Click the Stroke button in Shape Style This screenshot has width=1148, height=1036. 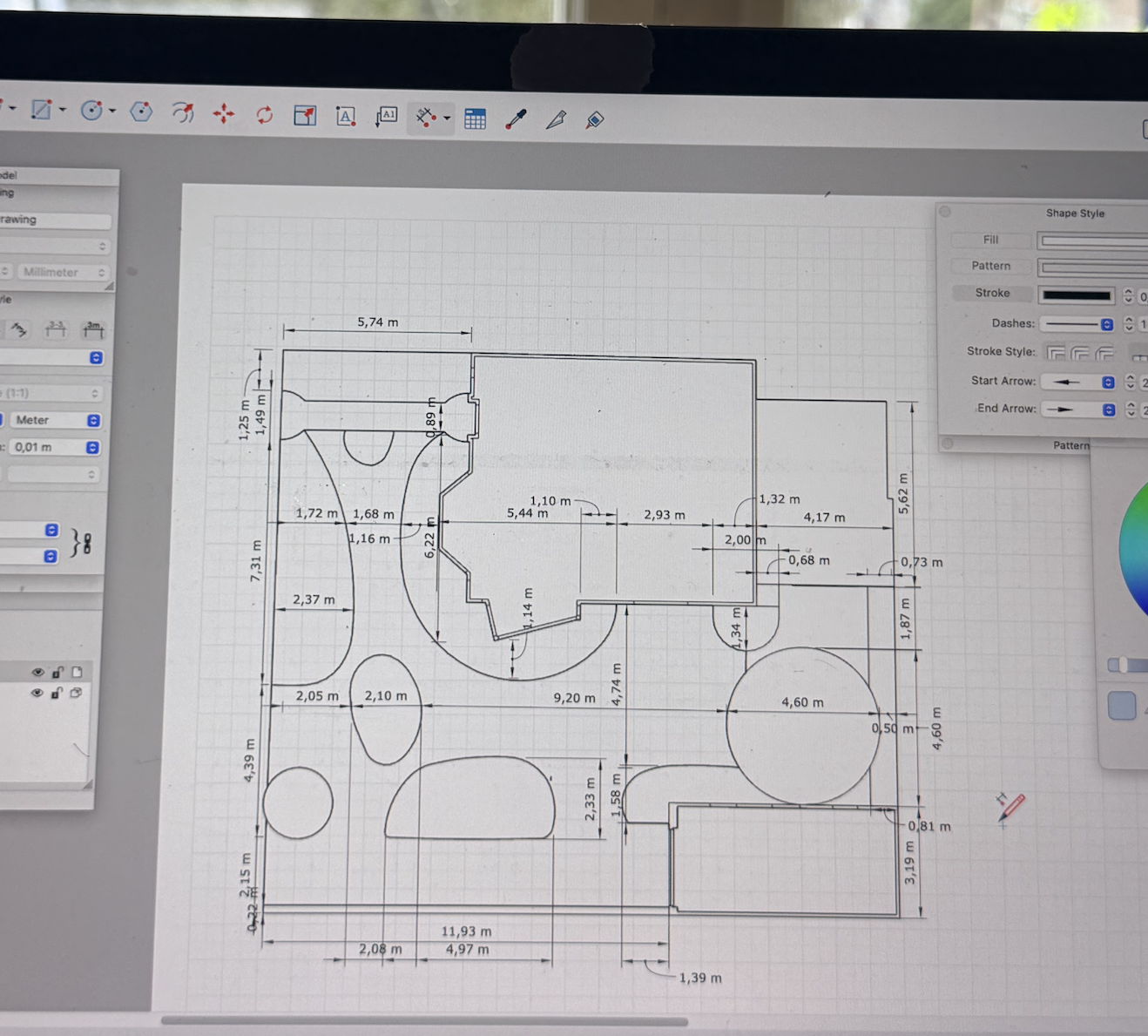[992, 293]
